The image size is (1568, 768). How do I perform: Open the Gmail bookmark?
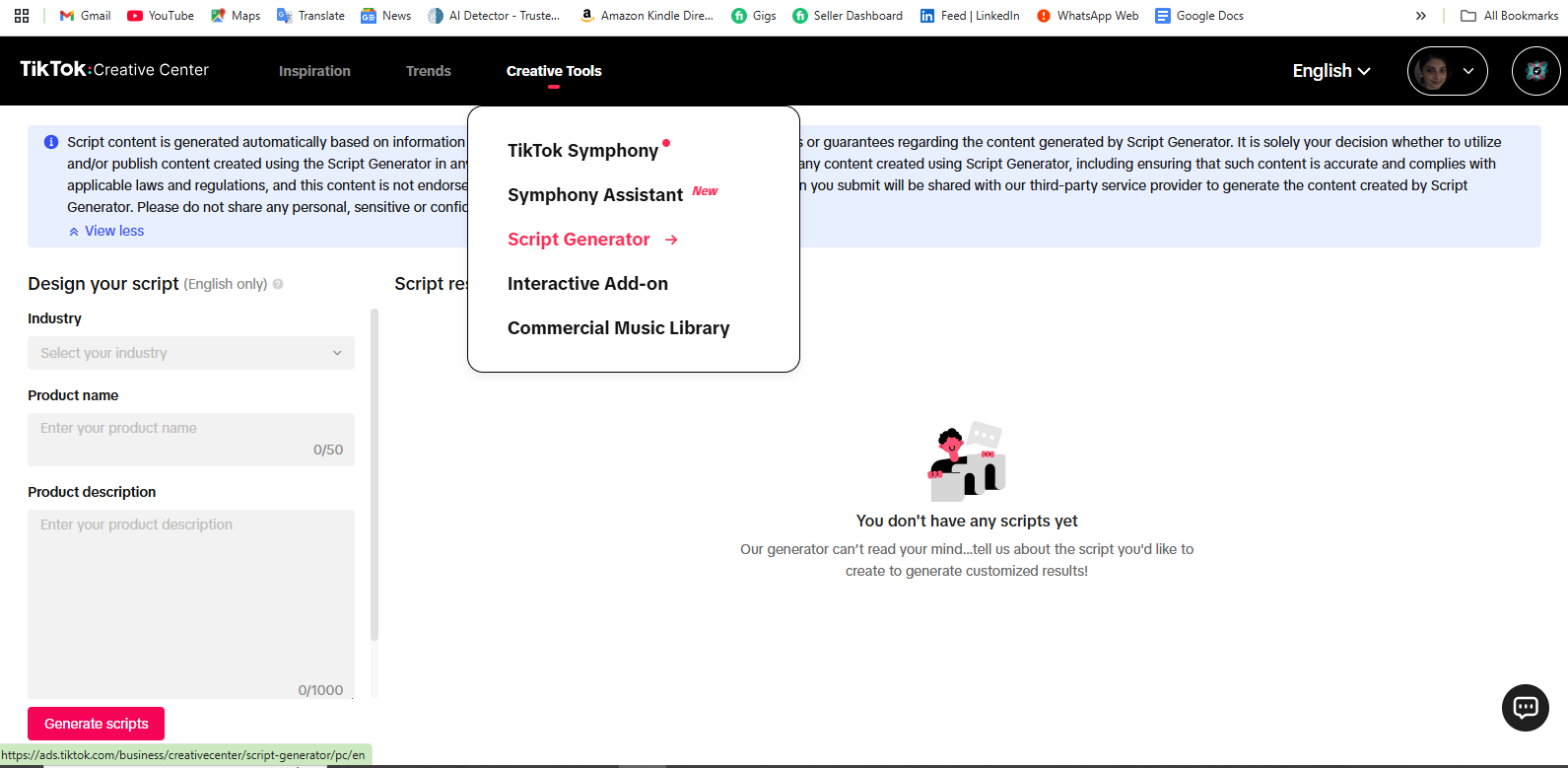85,16
